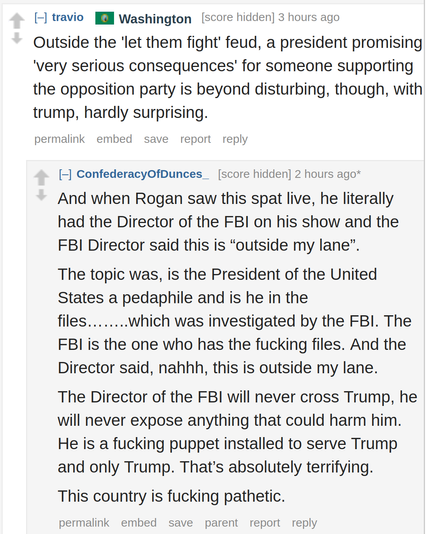Reply to travio's comment
The image size is (432, 534).
point(235,139)
